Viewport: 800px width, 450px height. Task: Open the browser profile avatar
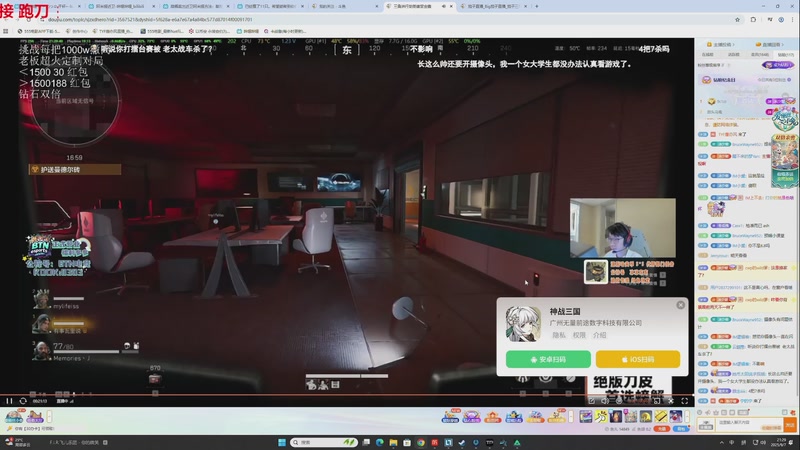tap(781, 19)
